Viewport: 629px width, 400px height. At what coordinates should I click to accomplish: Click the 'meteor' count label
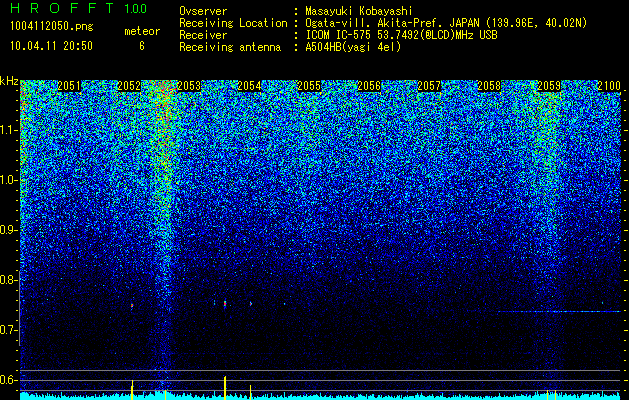pos(142,31)
